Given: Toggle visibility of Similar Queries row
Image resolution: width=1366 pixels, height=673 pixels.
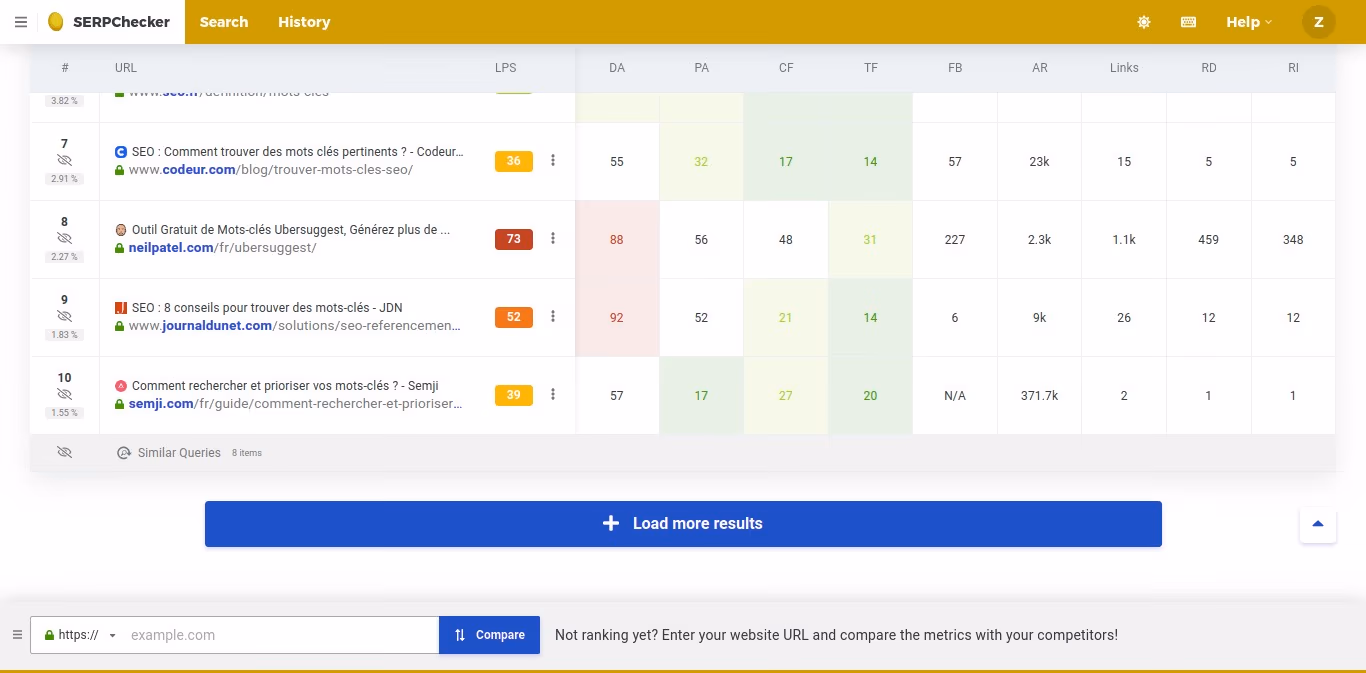Looking at the screenshot, I should point(65,453).
